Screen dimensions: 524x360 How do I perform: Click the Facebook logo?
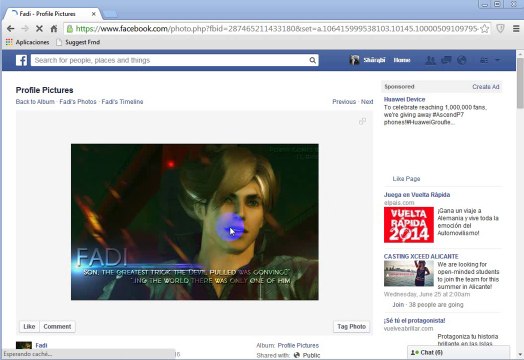(21, 60)
